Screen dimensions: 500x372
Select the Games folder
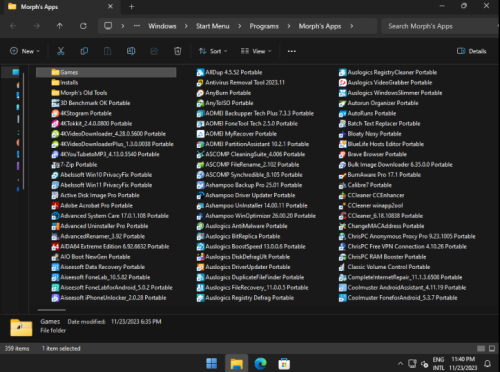pyautogui.click(x=106, y=72)
